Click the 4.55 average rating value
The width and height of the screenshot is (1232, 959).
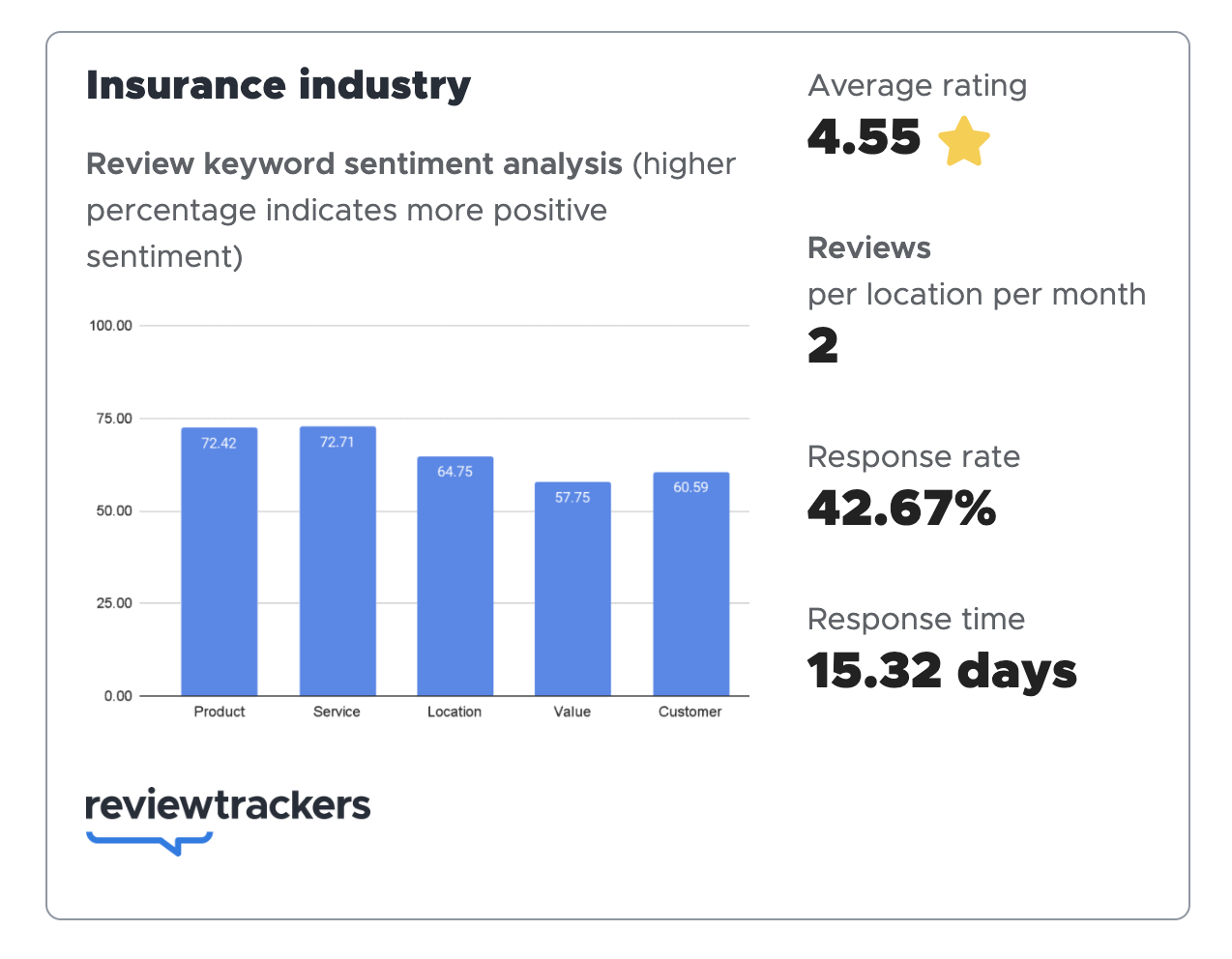click(x=864, y=137)
